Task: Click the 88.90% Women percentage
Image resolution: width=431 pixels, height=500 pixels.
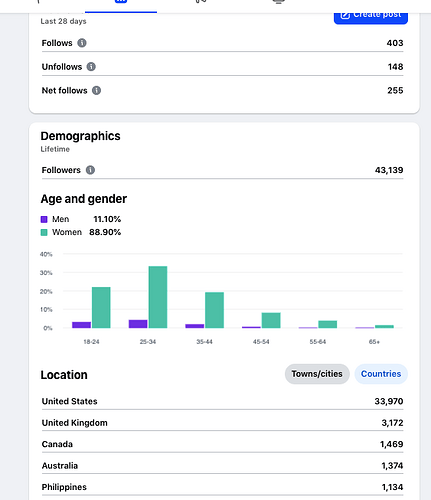Action: tap(105, 232)
